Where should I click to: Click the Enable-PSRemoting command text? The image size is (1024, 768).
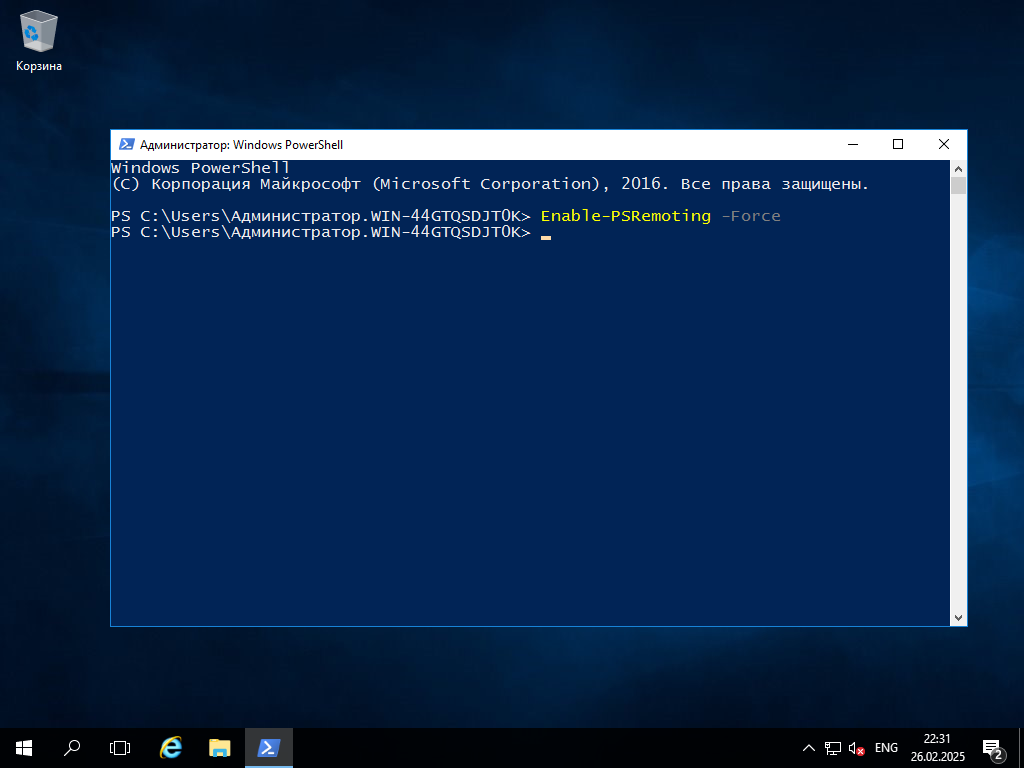pyautogui.click(x=626, y=216)
